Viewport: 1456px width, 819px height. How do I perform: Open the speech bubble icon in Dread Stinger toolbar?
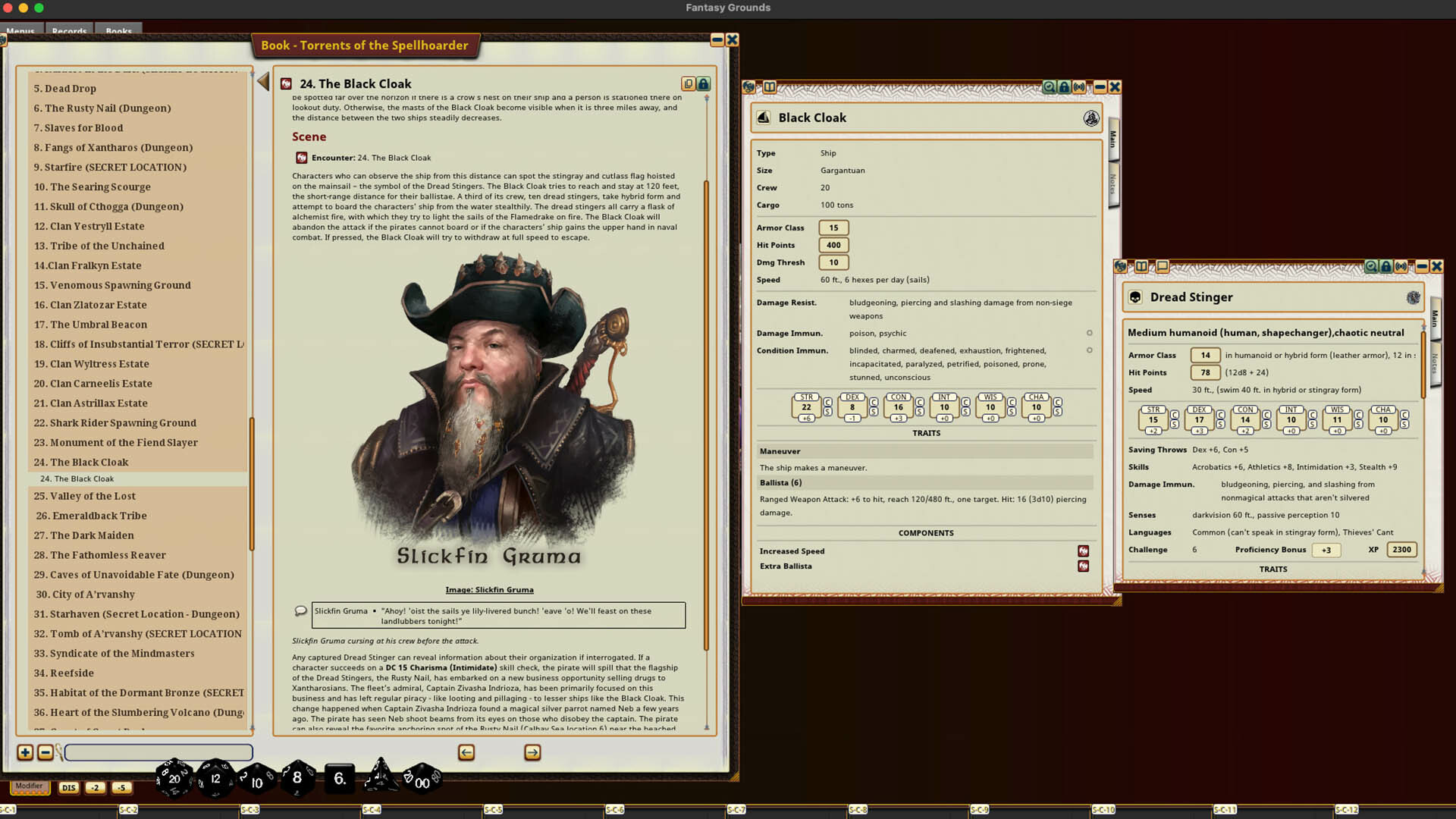coord(1162,266)
